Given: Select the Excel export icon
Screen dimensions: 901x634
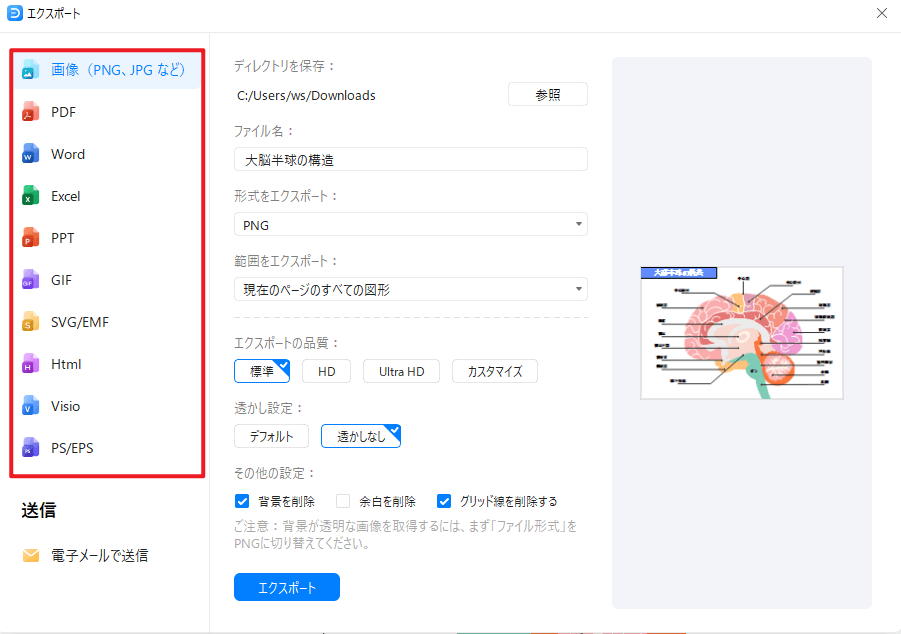Looking at the screenshot, I should click(29, 196).
